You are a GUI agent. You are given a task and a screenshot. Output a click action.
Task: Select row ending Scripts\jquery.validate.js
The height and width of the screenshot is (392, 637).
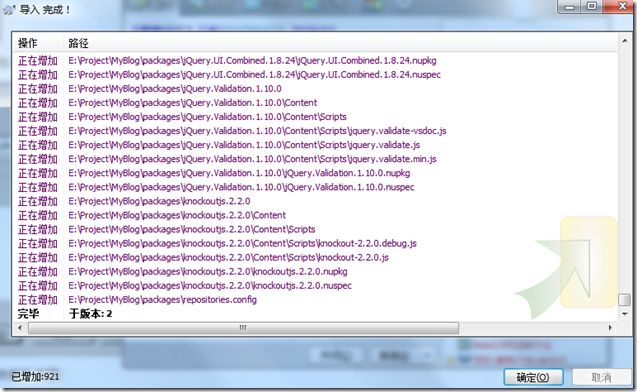point(316,145)
